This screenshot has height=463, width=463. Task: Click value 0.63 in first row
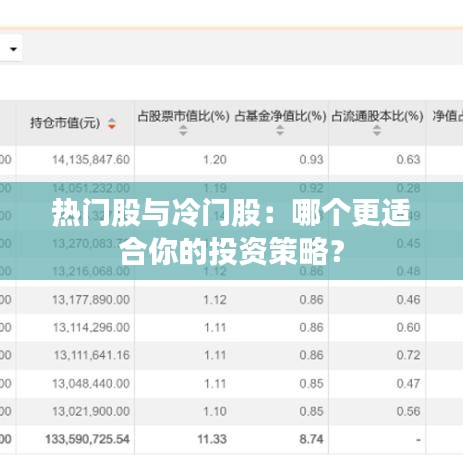pyautogui.click(x=408, y=160)
